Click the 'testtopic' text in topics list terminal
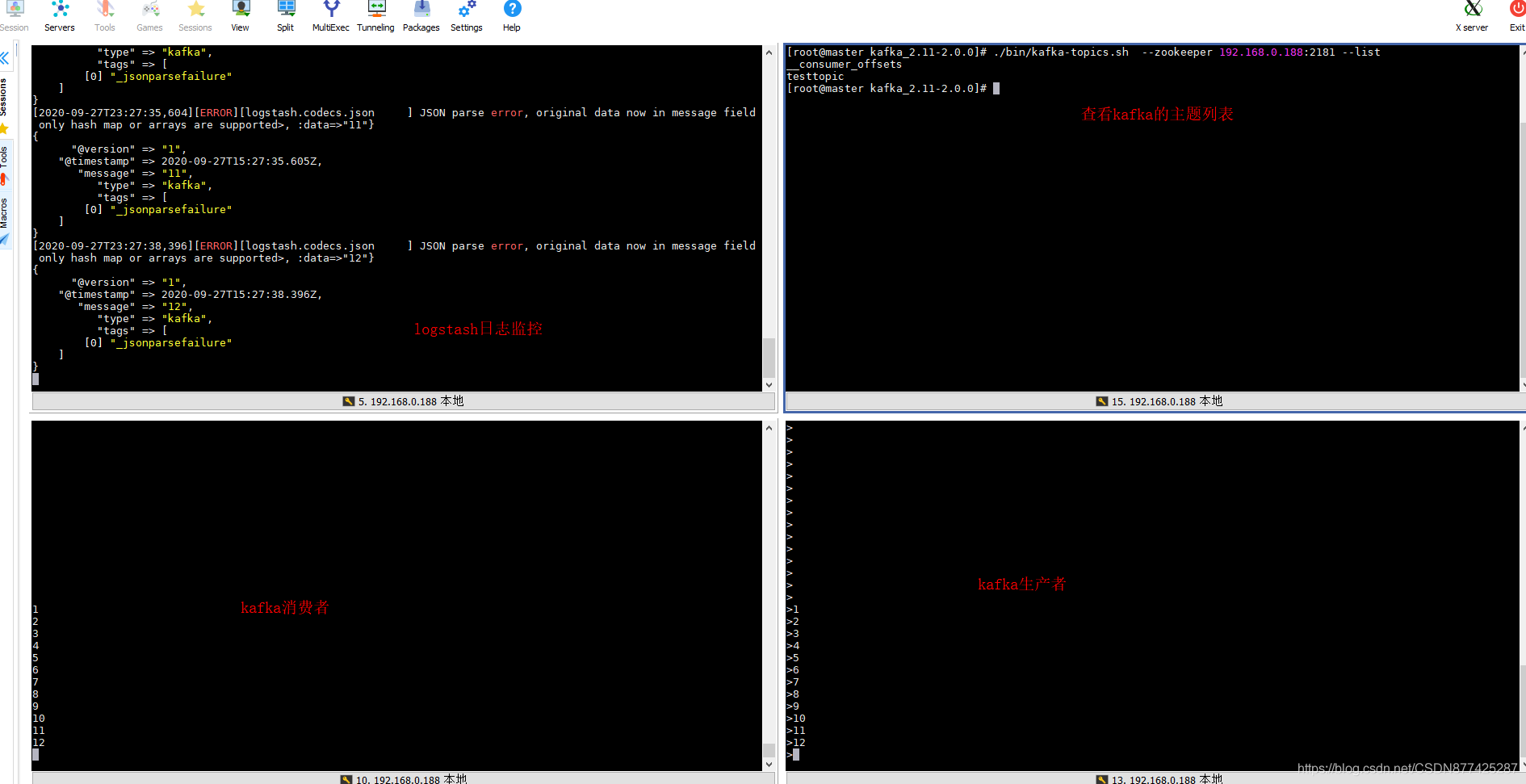Screen dimensions: 1526x784 click(x=815, y=77)
